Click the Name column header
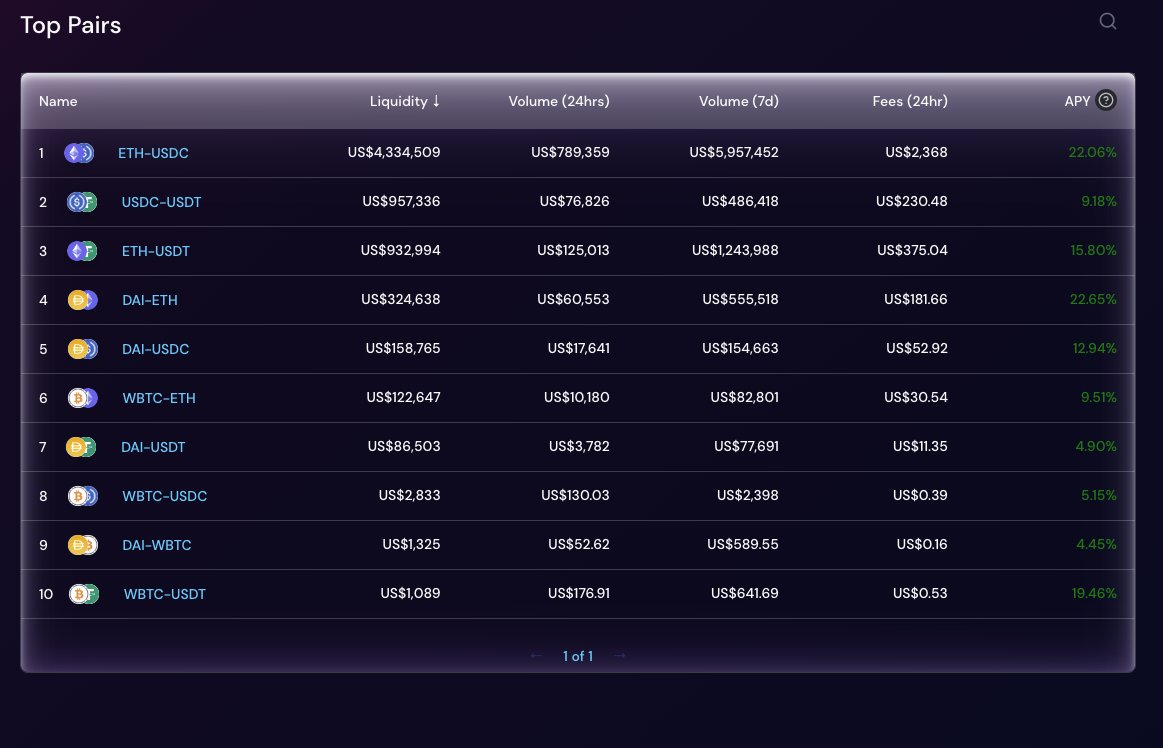 tap(58, 101)
